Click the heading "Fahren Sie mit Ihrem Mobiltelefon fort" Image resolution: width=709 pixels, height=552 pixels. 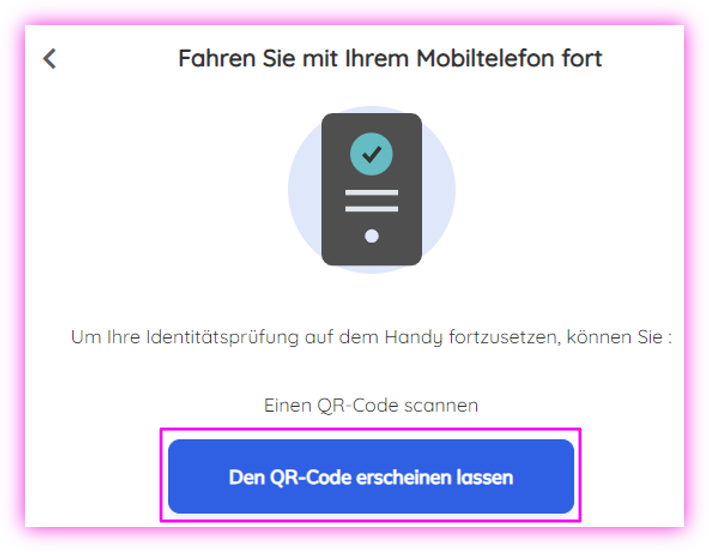click(390, 58)
